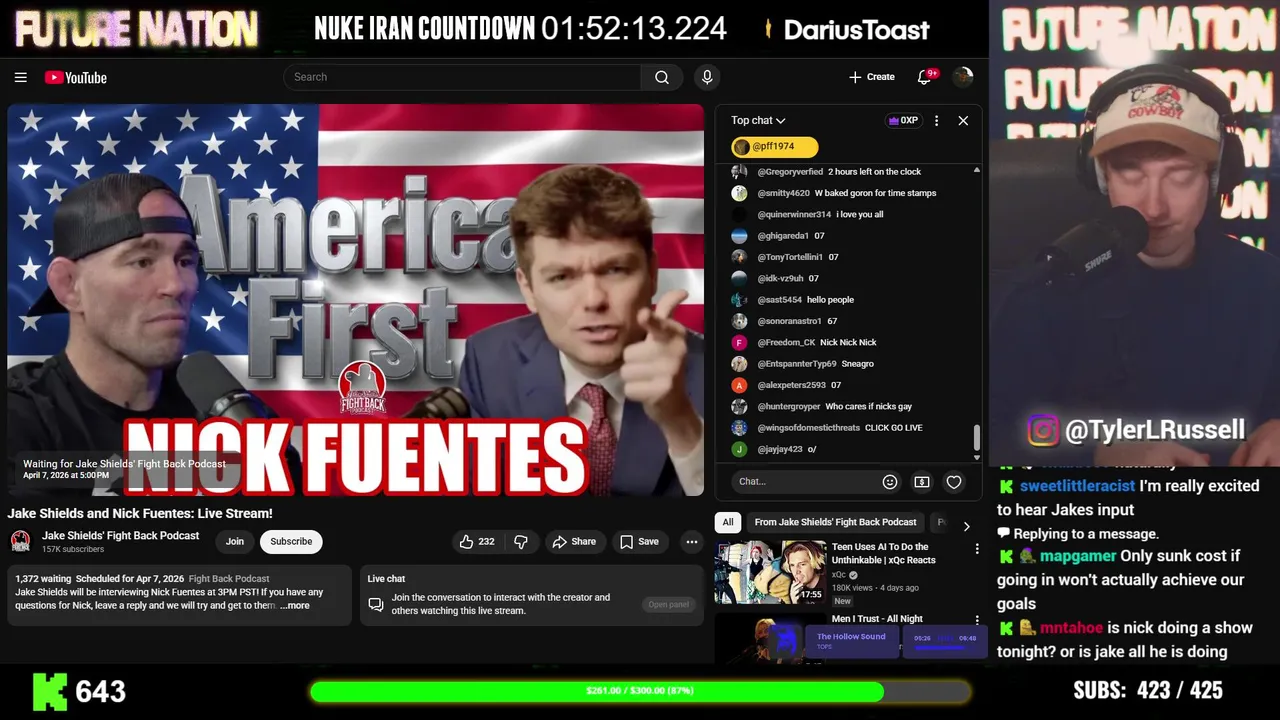Subscribe to Jake Shields' Fight Back Podcast
This screenshot has height=720, width=1280.
291,541
